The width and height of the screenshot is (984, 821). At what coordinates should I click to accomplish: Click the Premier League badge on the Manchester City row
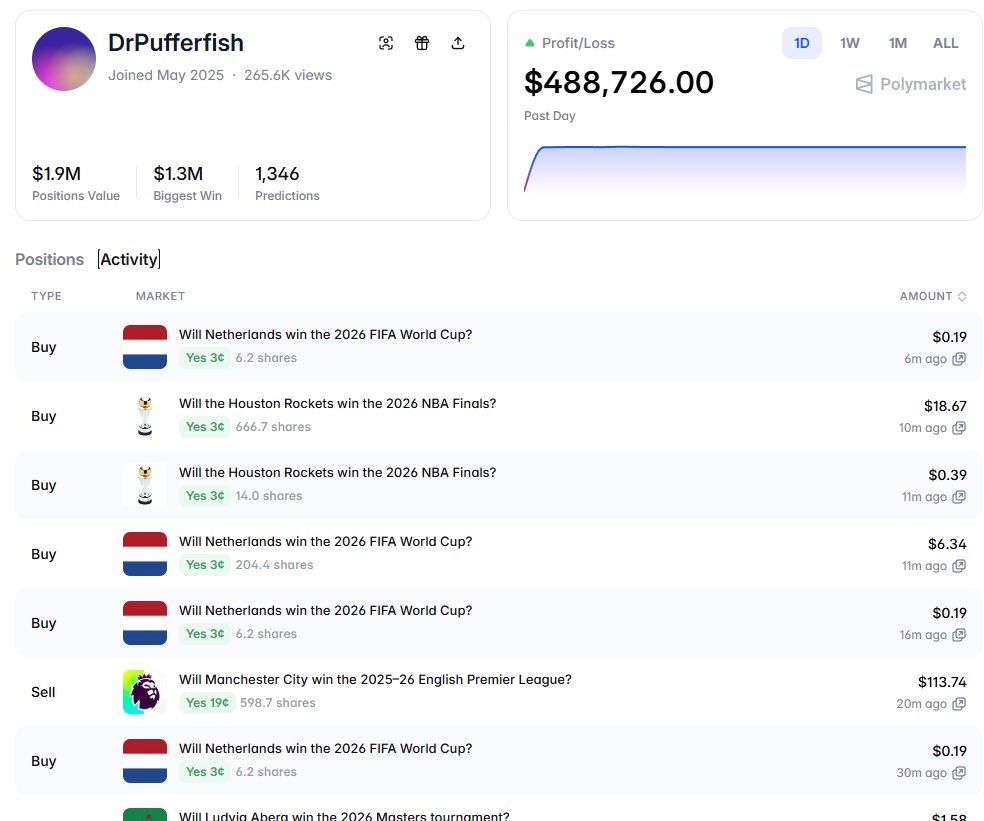click(x=144, y=691)
